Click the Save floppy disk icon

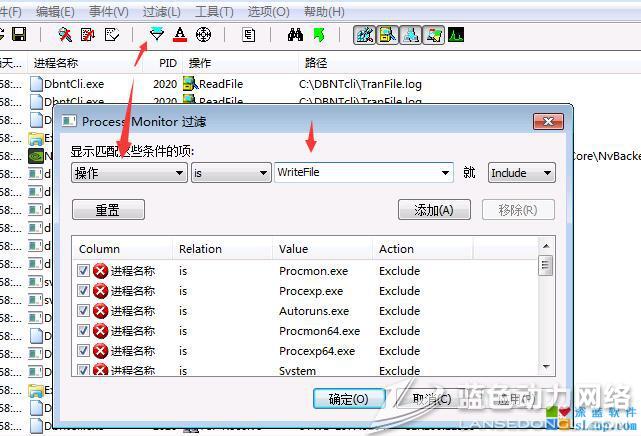click(19, 35)
